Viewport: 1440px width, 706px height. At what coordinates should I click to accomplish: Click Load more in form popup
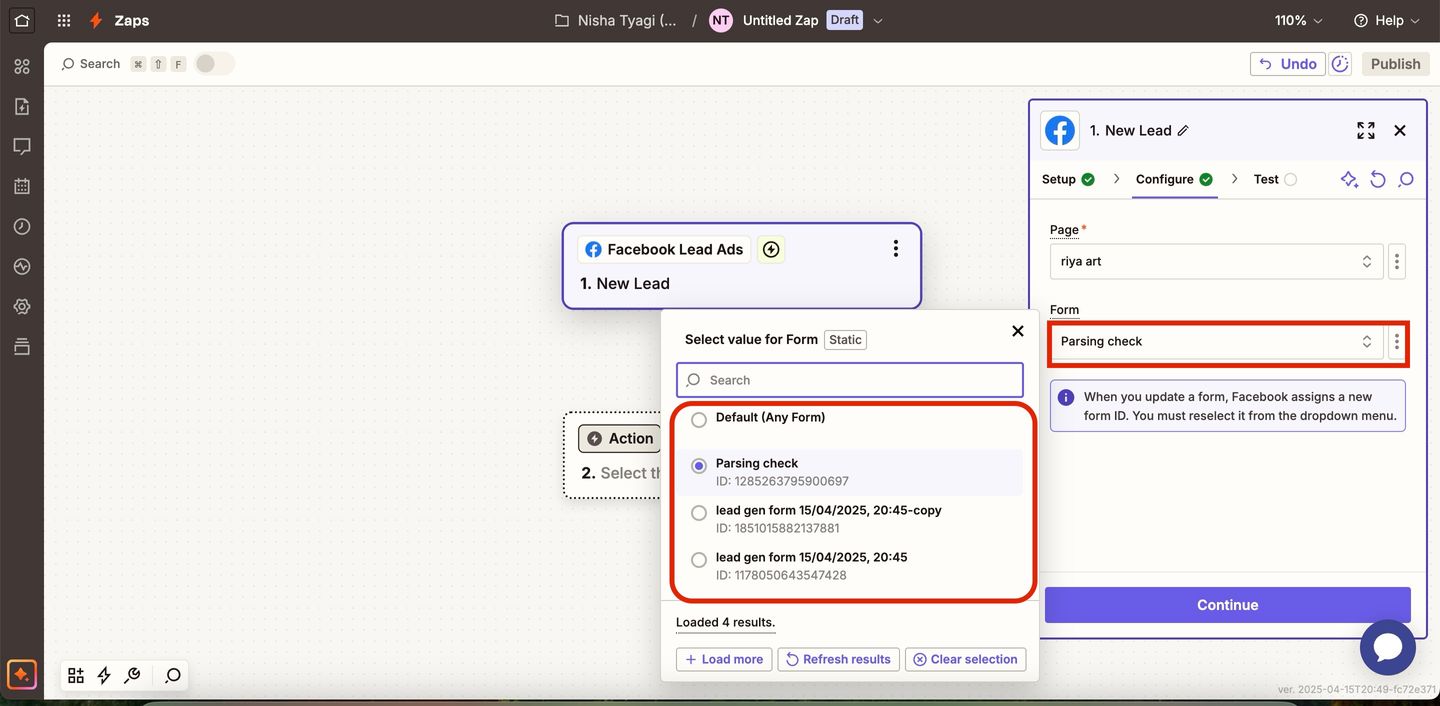pos(724,659)
